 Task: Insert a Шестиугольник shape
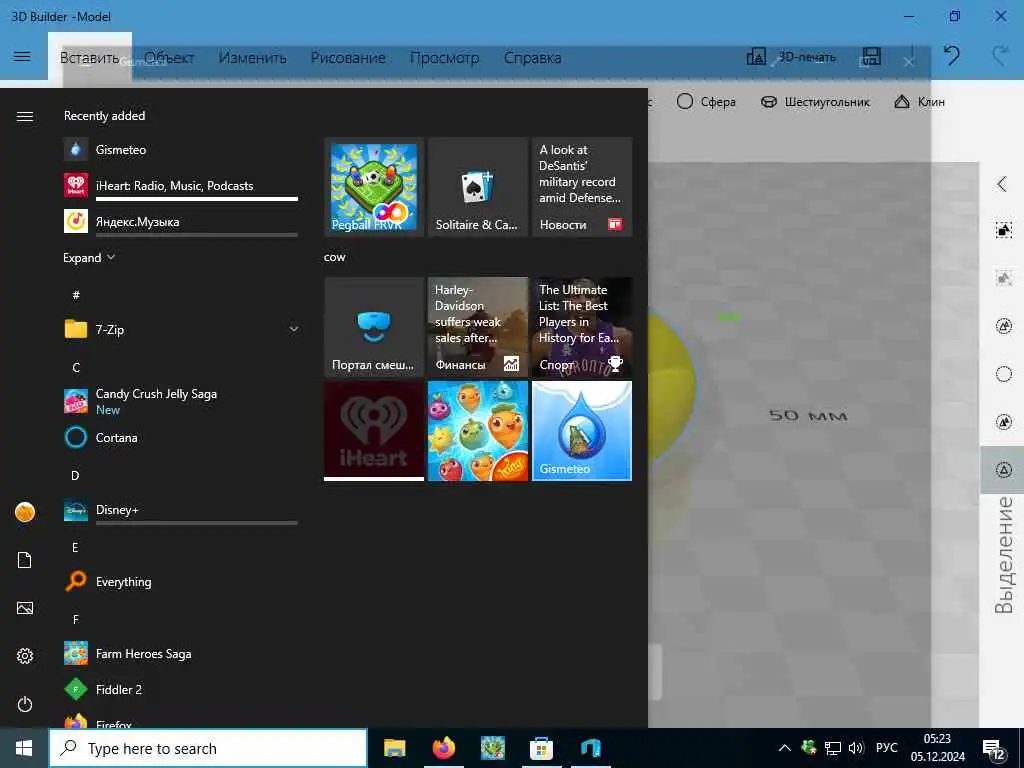[815, 102]
